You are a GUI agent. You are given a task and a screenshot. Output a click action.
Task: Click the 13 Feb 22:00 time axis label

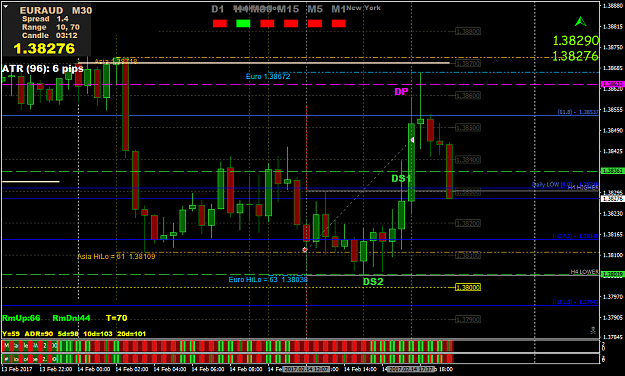point(55,369)
